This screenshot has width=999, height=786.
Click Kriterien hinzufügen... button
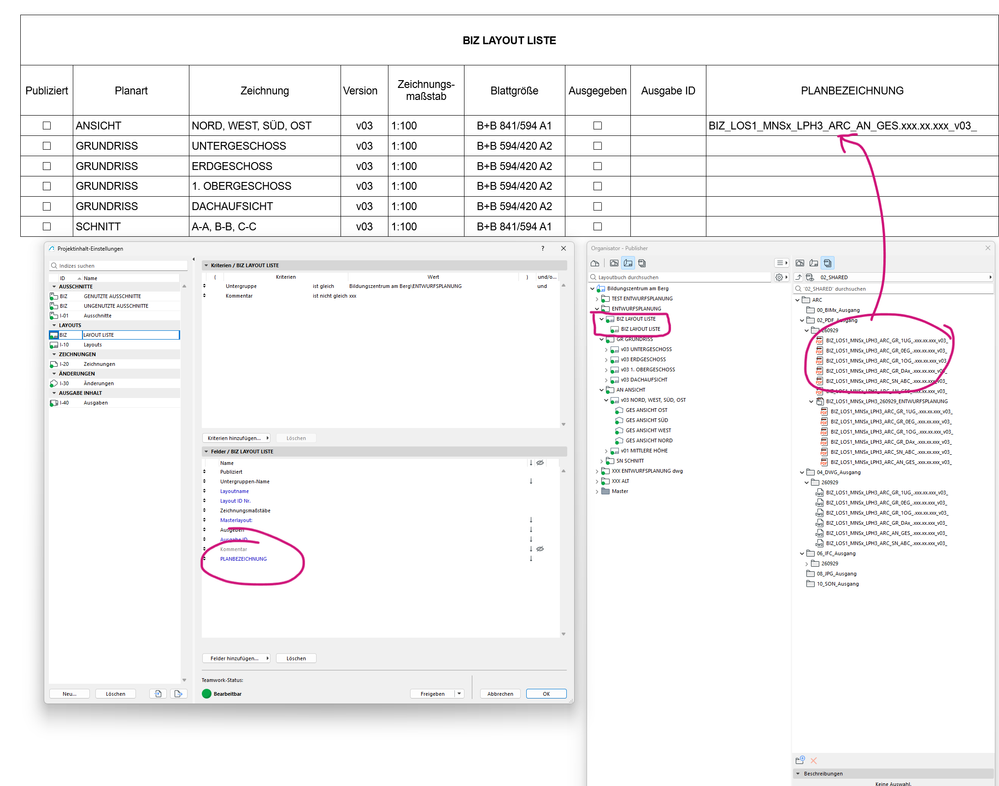[236, 438]
